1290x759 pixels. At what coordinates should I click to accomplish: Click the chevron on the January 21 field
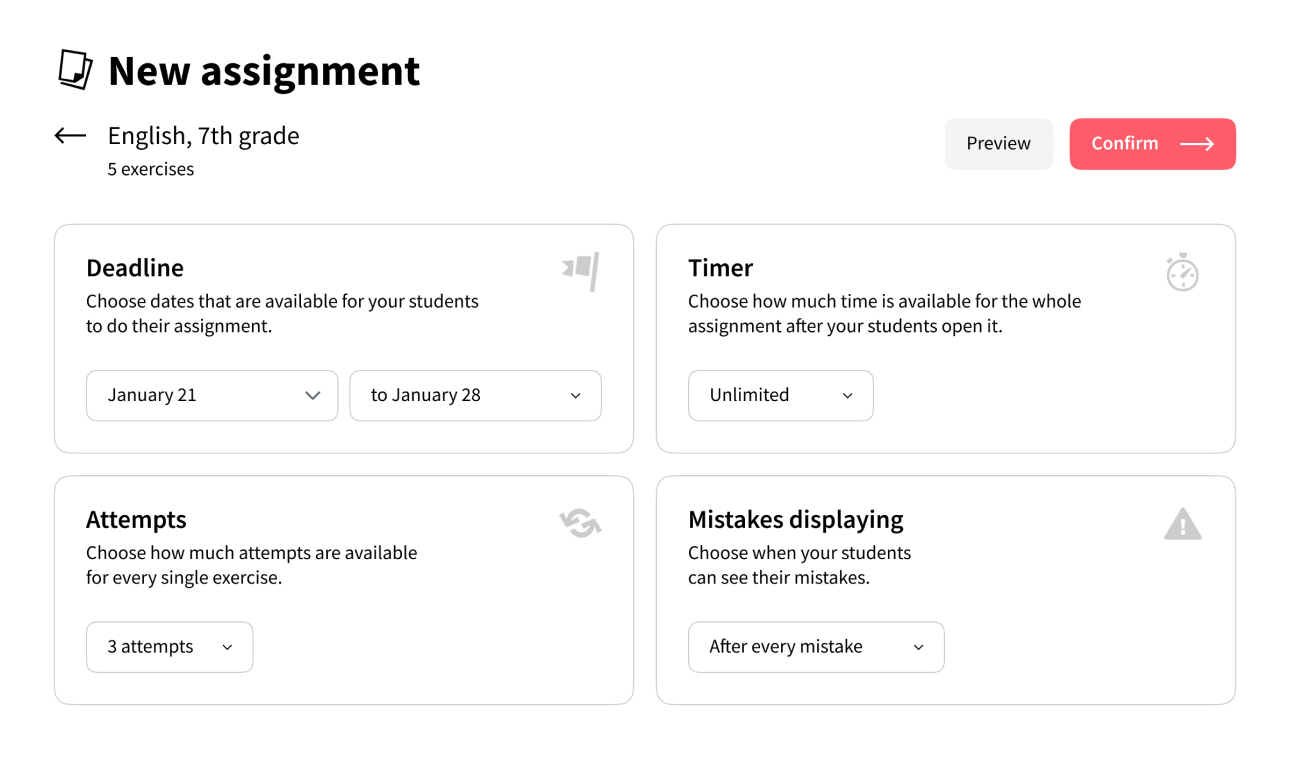[x=313, y=395]
